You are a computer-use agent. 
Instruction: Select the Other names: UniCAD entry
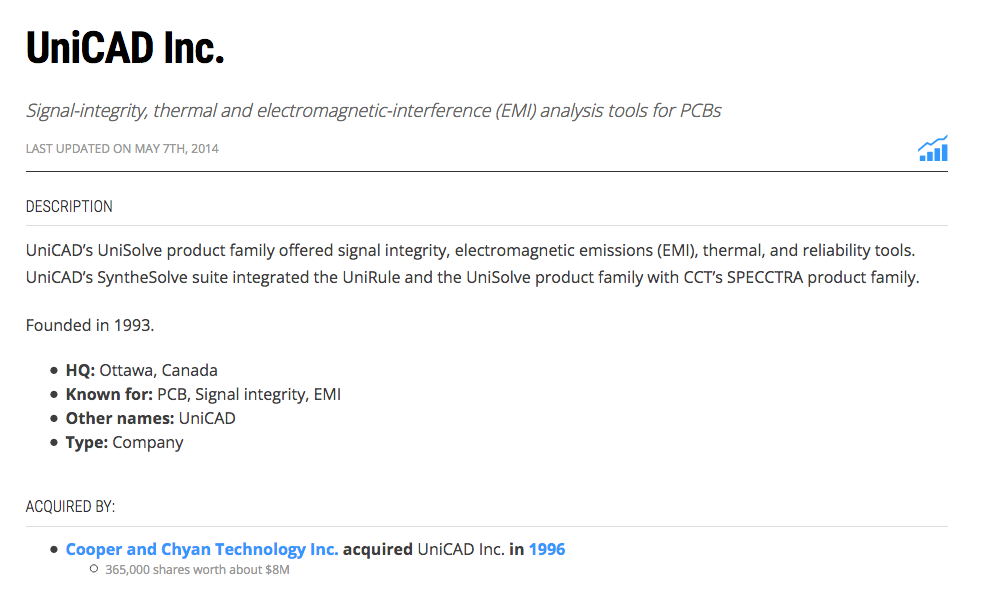click(x=151, y=418)
